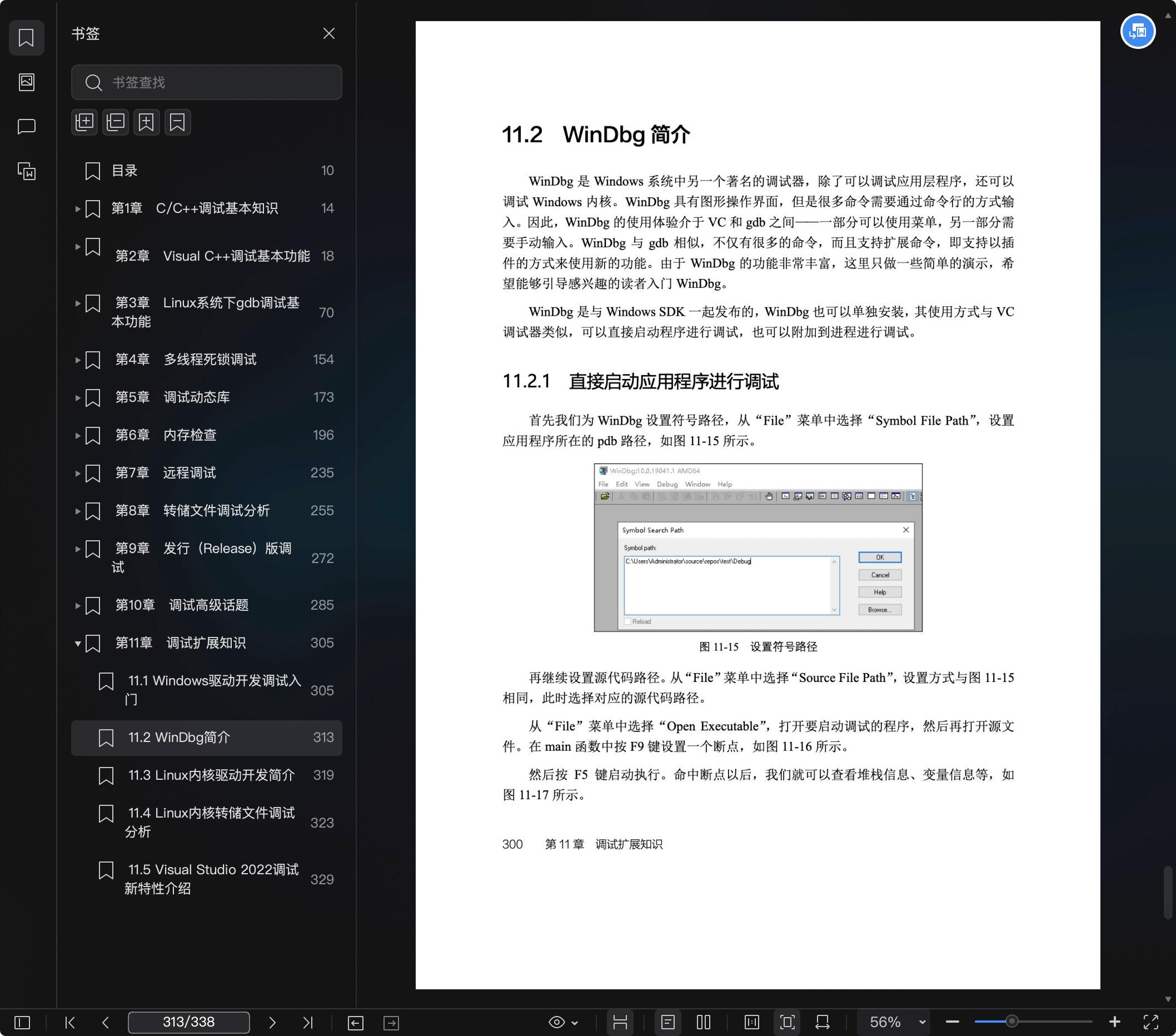Screen dimensions: 1176x1036
Task: Expand 第5章 调试动态库
Action: coord(77,397)
